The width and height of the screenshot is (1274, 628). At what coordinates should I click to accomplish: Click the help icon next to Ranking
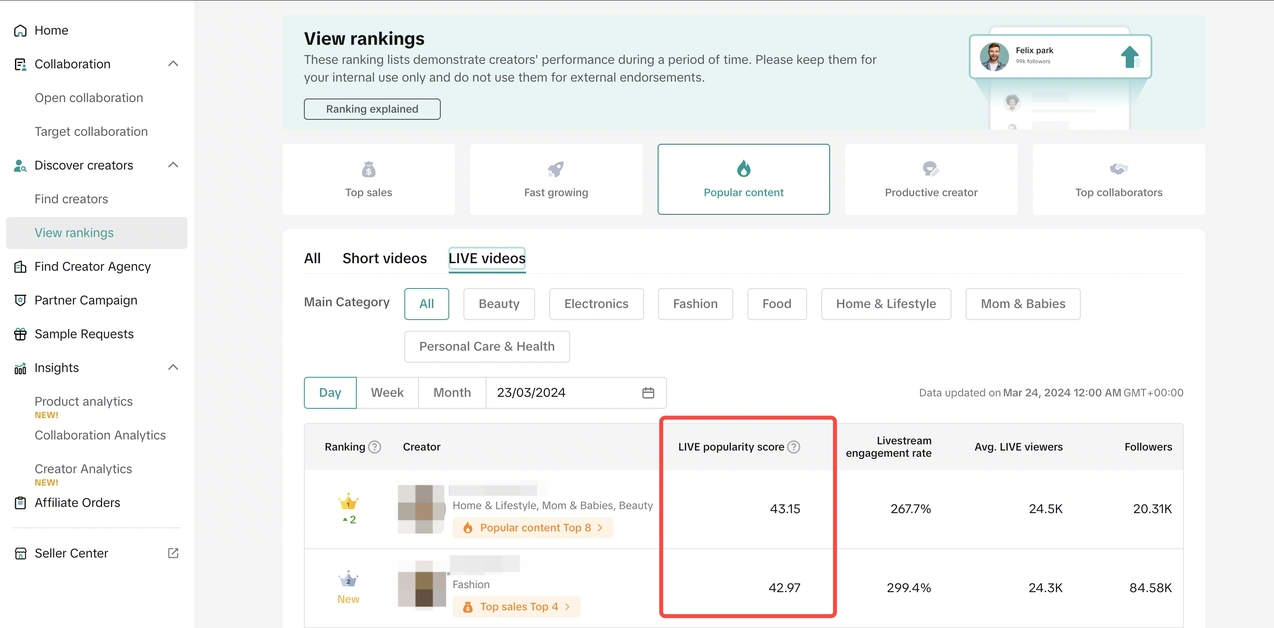(x=375, y=447)
